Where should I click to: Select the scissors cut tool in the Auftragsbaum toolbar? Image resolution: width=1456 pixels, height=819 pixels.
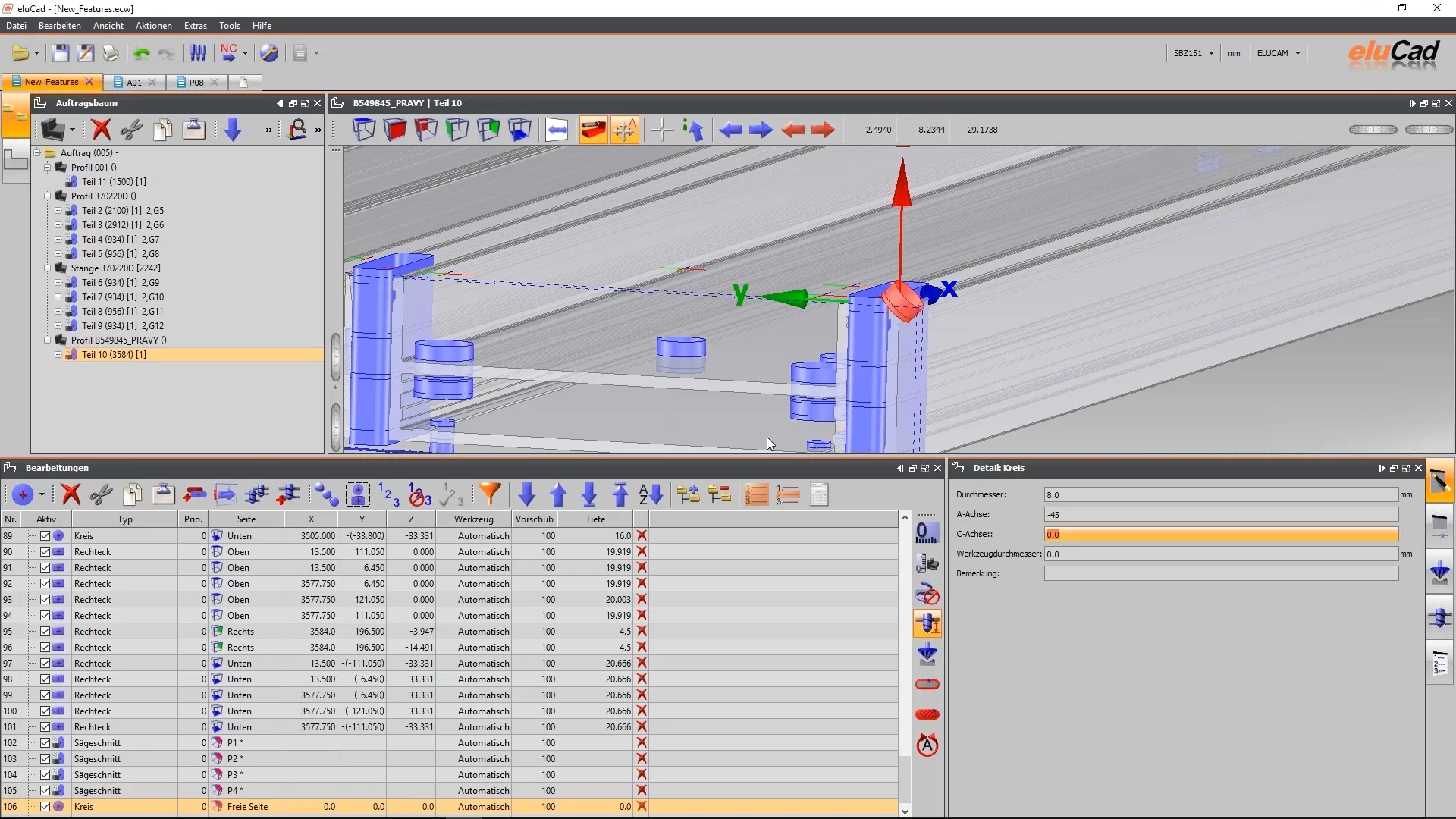130,129
